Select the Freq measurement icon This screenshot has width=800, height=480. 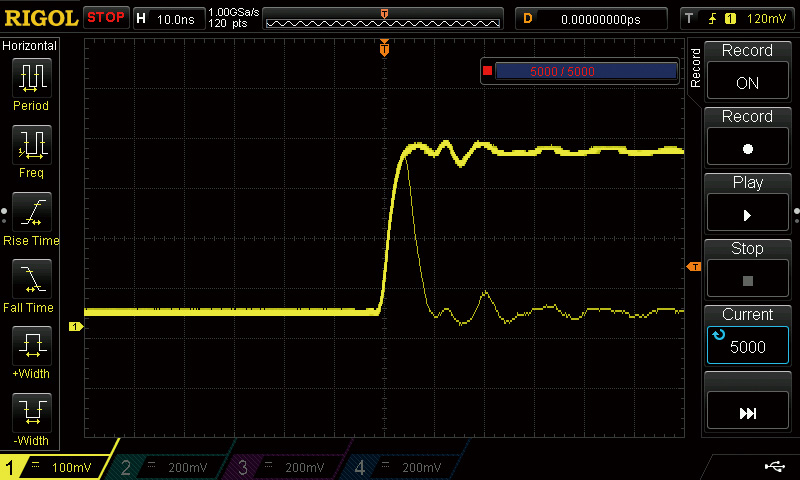[31, 151]
